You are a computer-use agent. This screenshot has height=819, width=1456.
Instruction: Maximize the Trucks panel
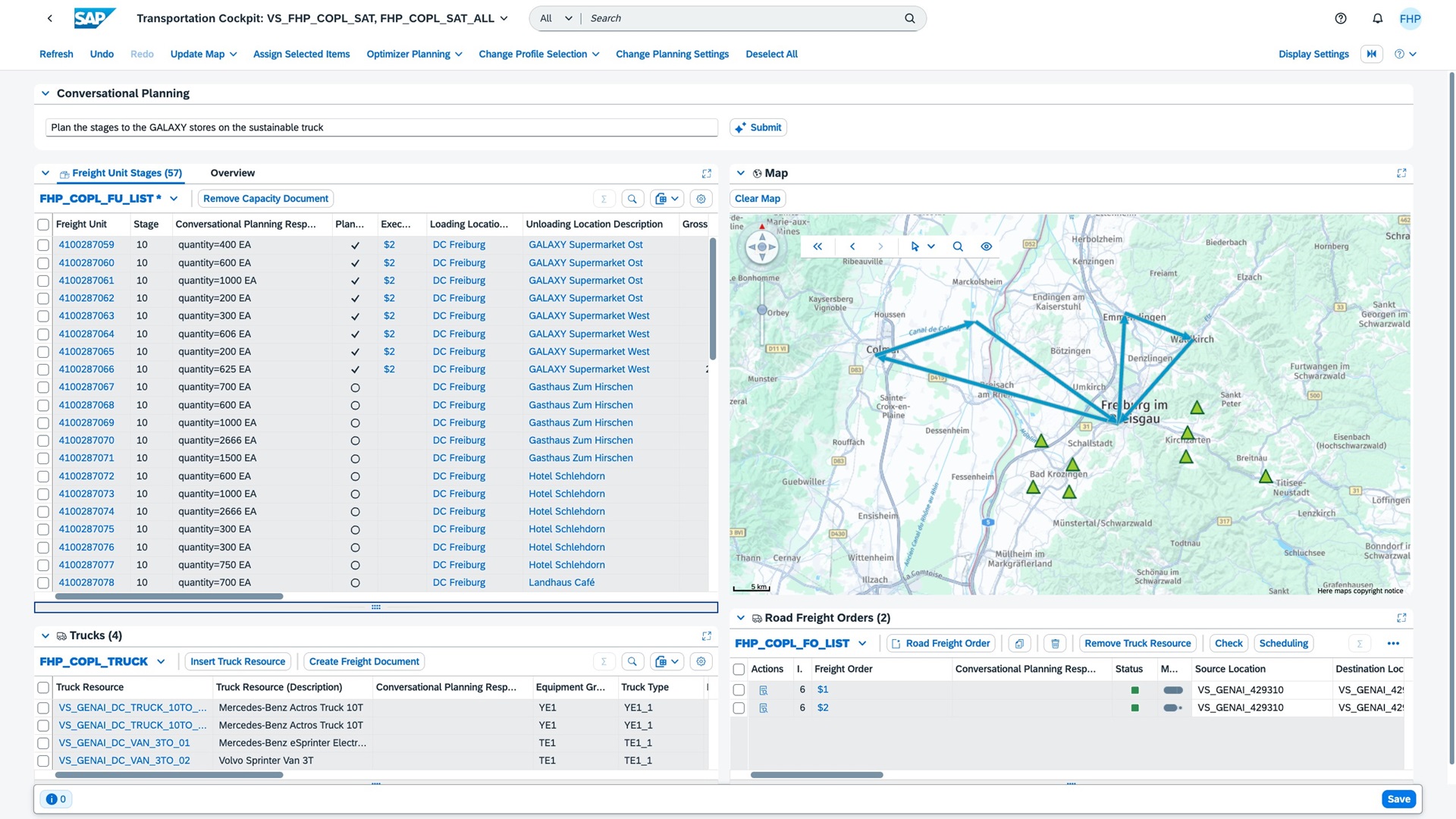707,635
